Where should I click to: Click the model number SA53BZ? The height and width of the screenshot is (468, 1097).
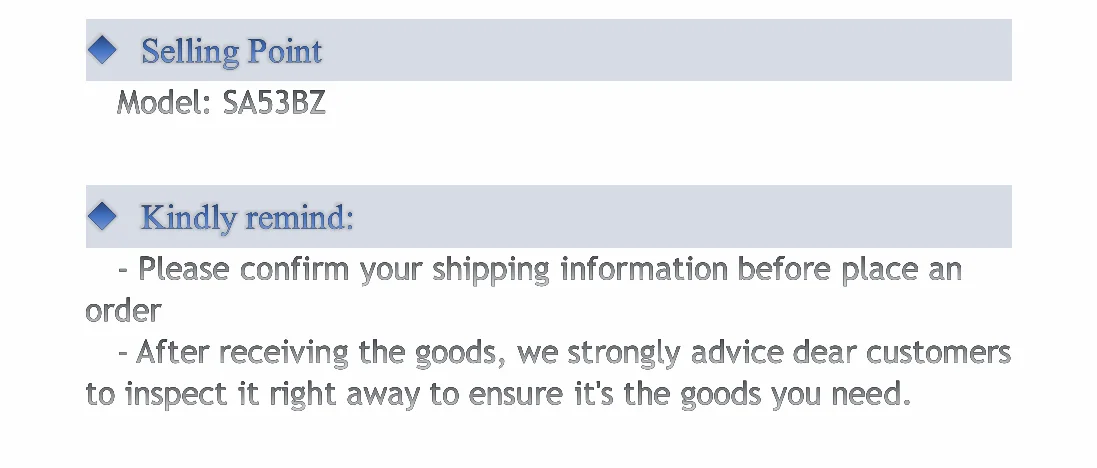(x=274, y=103)
